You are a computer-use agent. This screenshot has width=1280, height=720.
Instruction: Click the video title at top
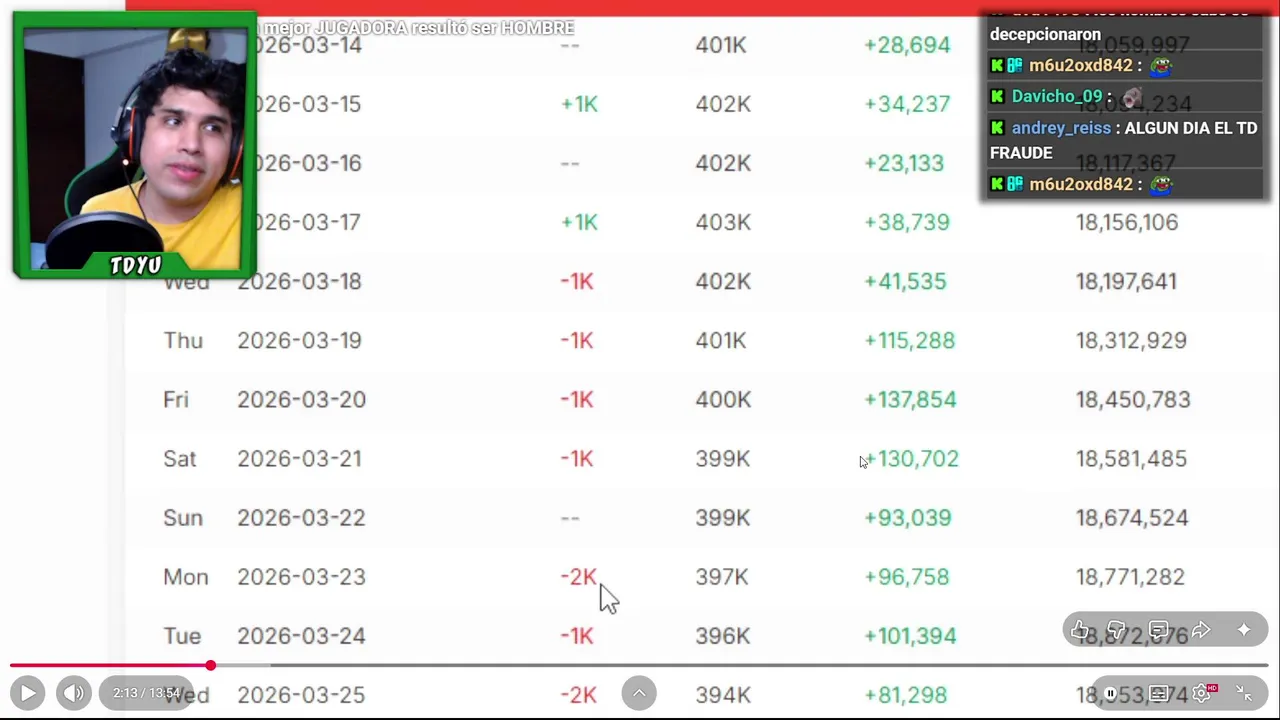[x=415, y=28]
